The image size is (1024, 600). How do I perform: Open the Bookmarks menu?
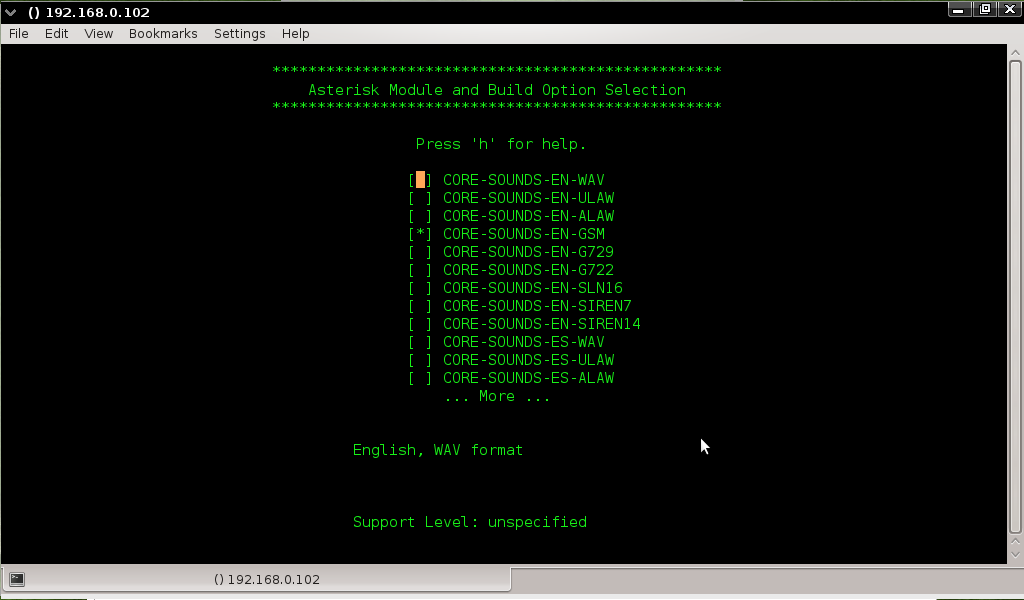point(163,34)
